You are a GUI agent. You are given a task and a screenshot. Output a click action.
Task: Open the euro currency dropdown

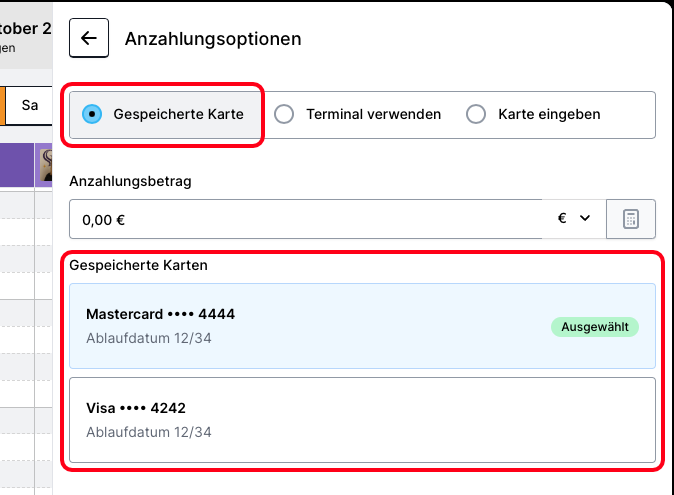coord(574,219)
